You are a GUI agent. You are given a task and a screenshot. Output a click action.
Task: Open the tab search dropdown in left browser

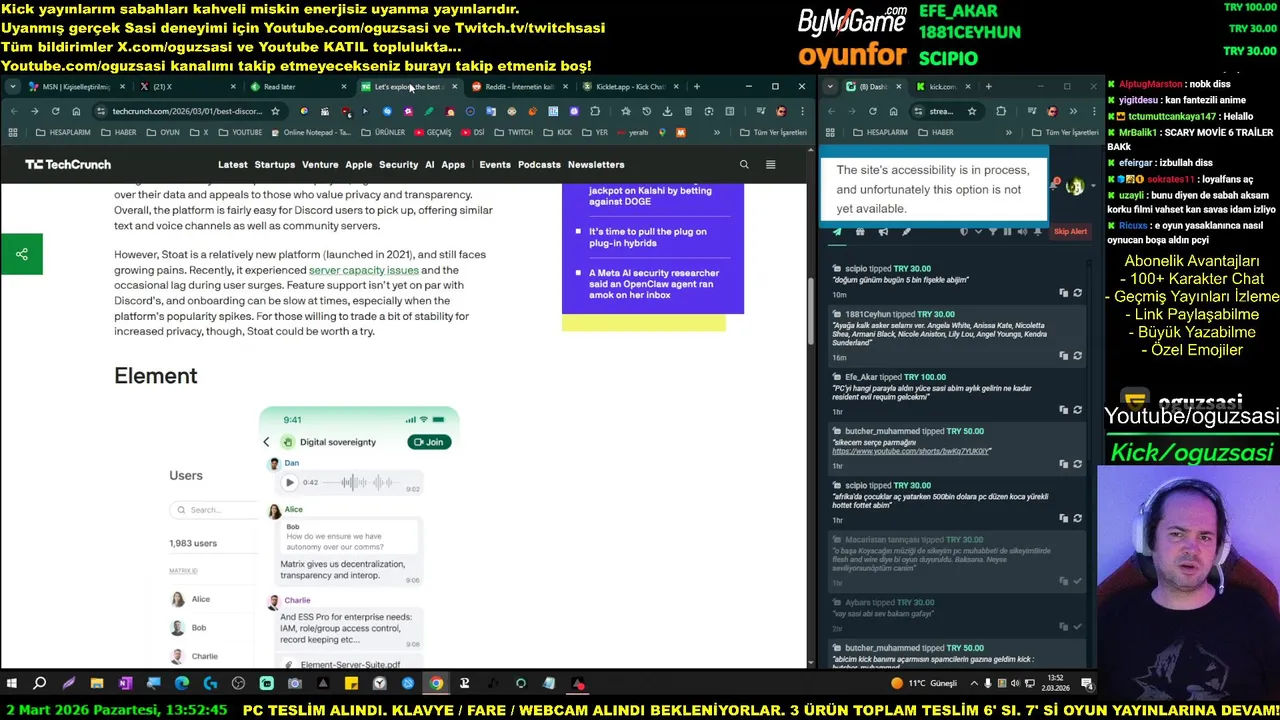click(12, 87)
